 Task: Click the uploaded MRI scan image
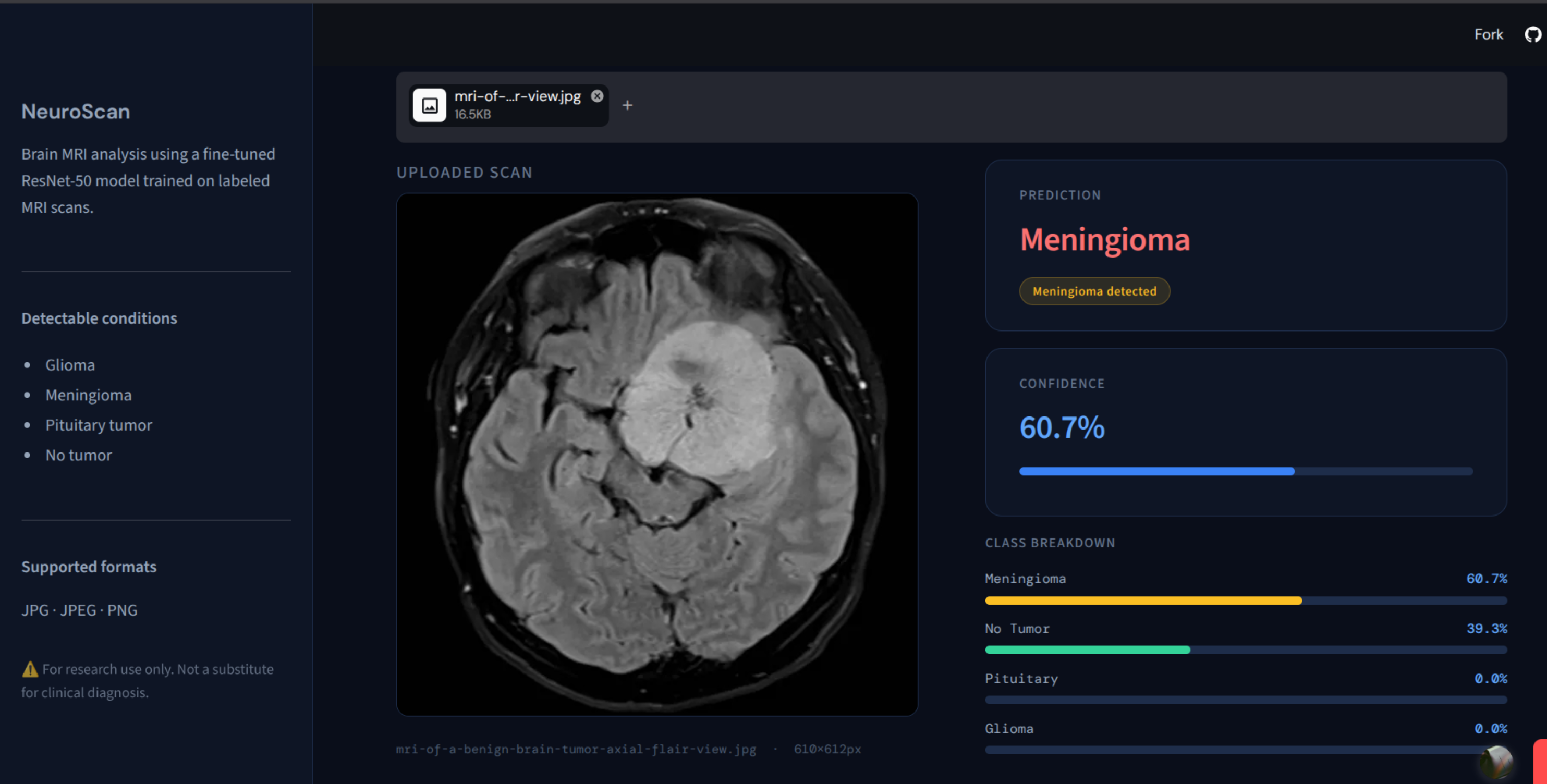[657, 455]
